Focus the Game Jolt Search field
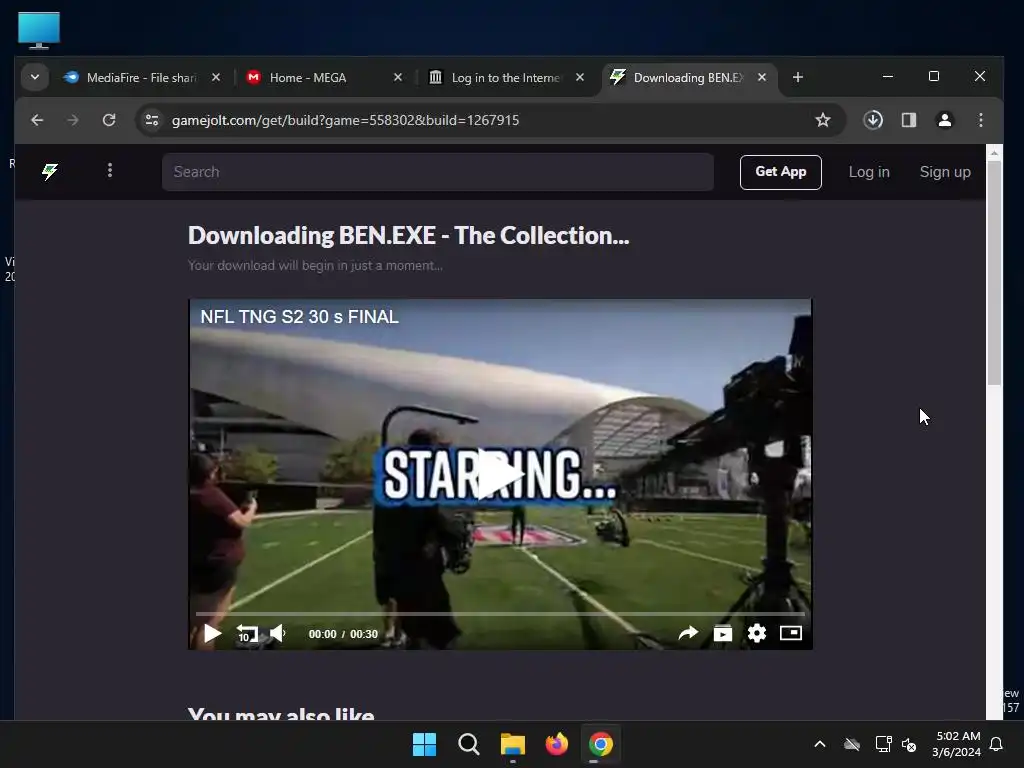The width and height of the screenshot is (1024, 768). click(x=438, y=172)
